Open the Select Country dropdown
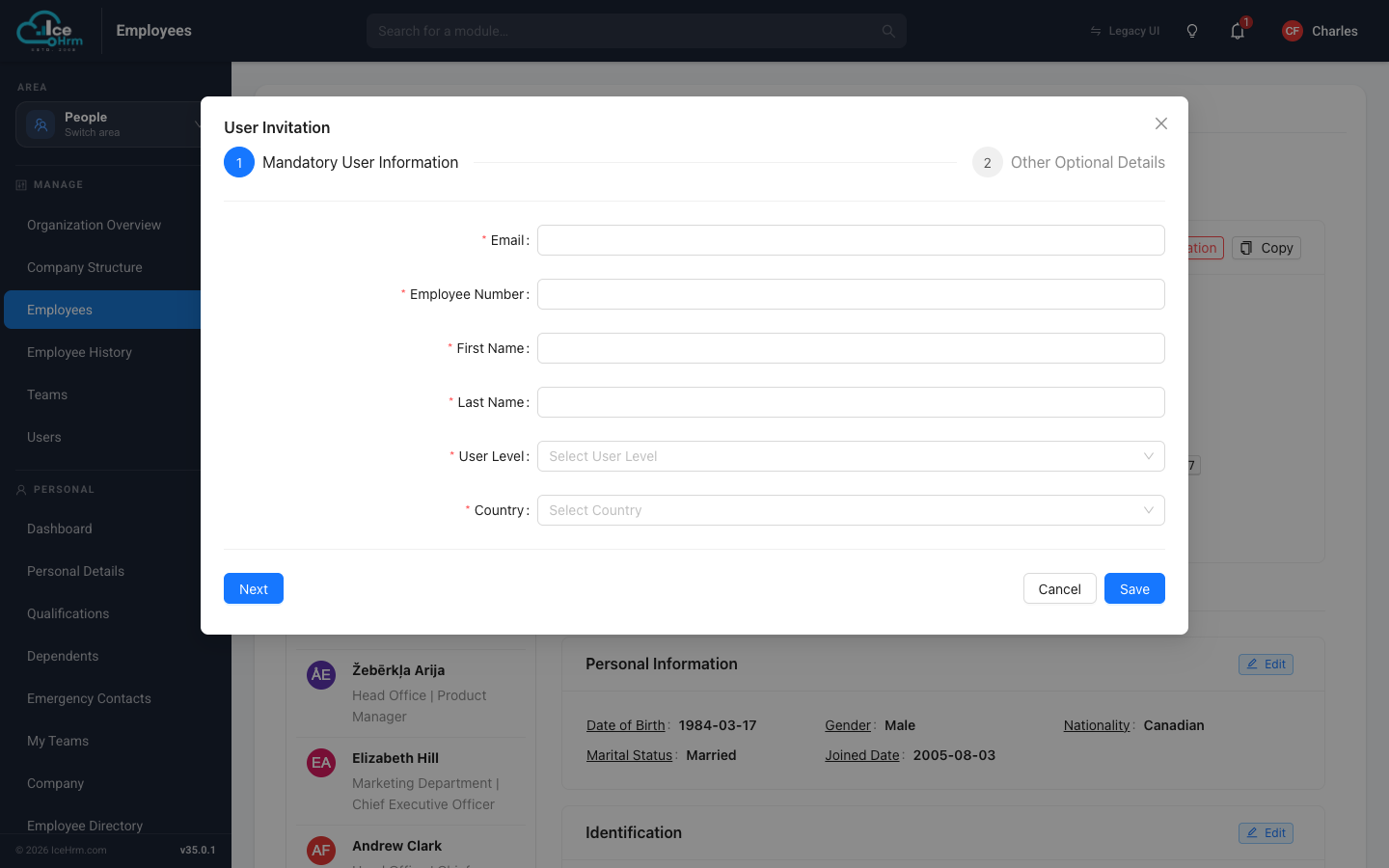Screen dimensions: 1389x868 tap(851, 510)
